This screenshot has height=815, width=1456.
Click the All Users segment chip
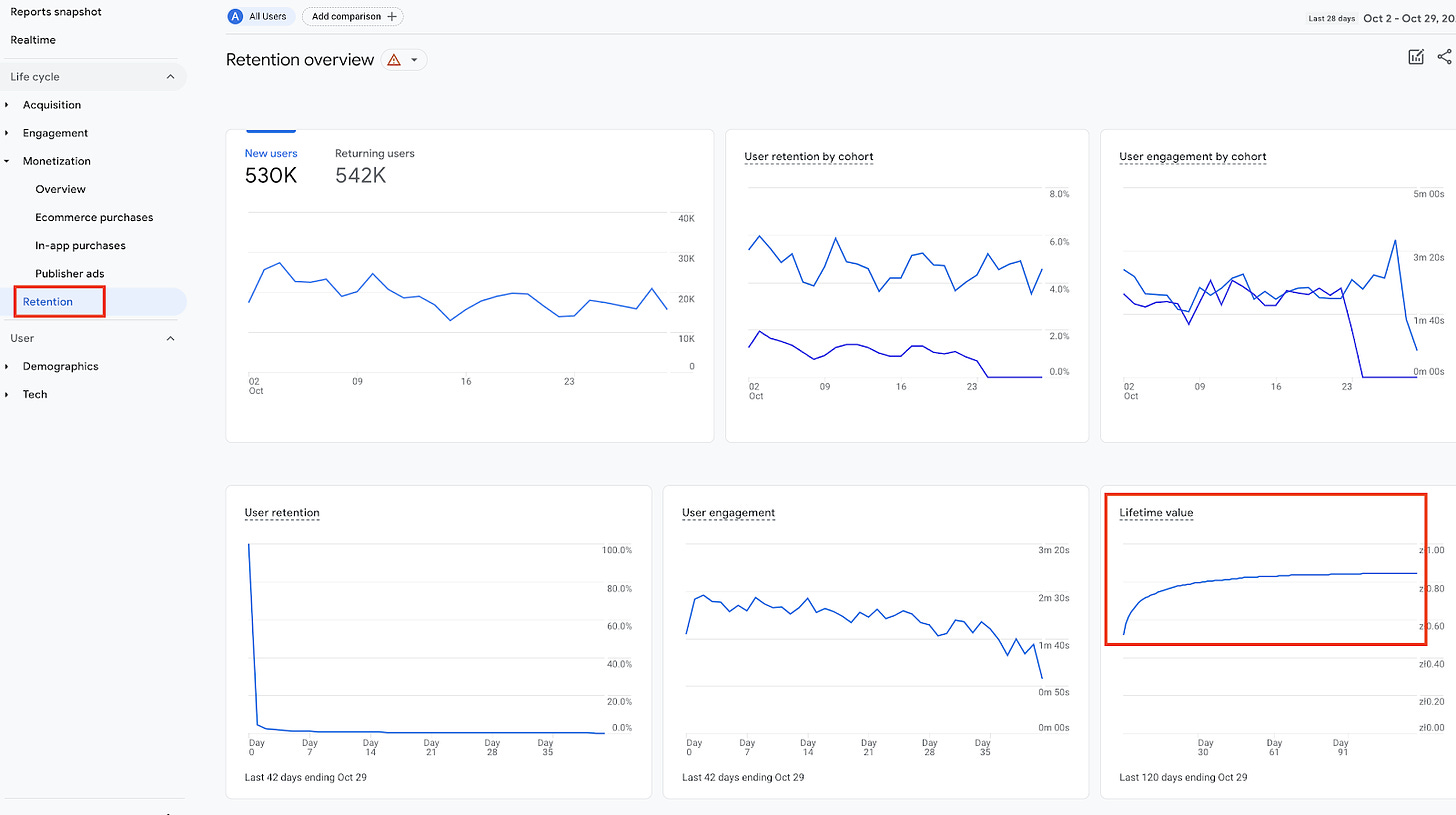coord(260,17)
